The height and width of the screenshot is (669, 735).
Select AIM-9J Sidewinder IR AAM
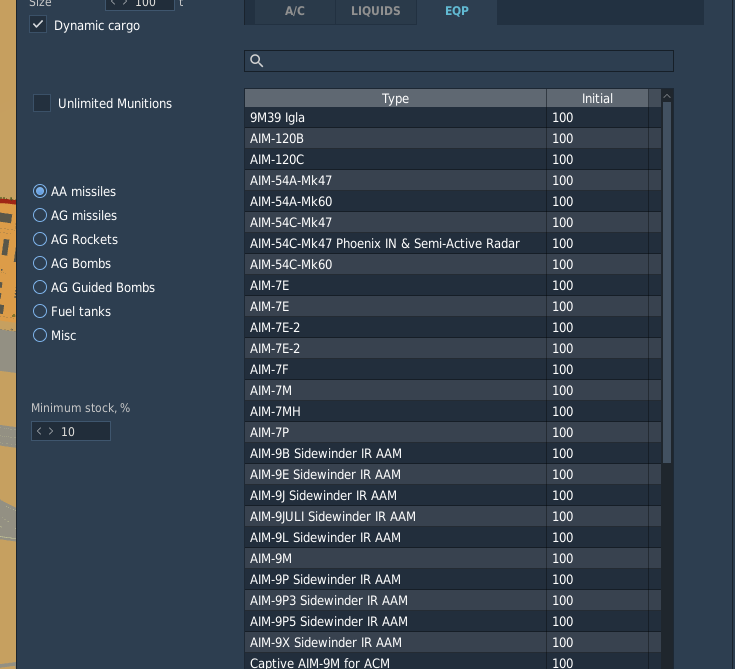pyautogui.click(x=453, y=496)
